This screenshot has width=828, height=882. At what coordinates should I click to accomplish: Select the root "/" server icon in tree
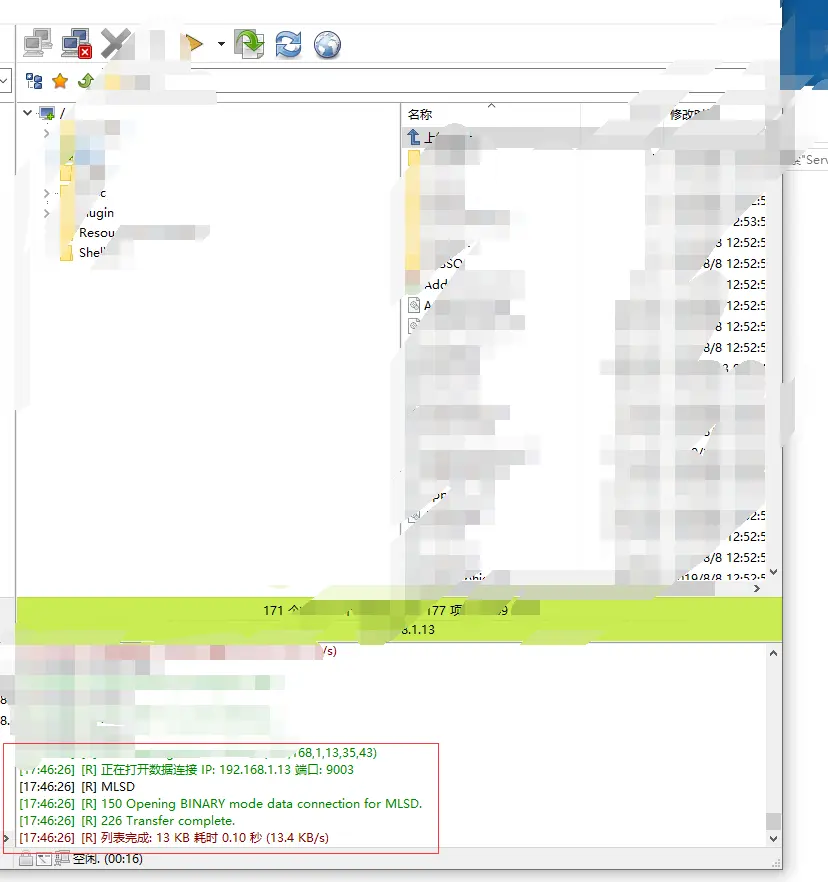coord(47,114)
